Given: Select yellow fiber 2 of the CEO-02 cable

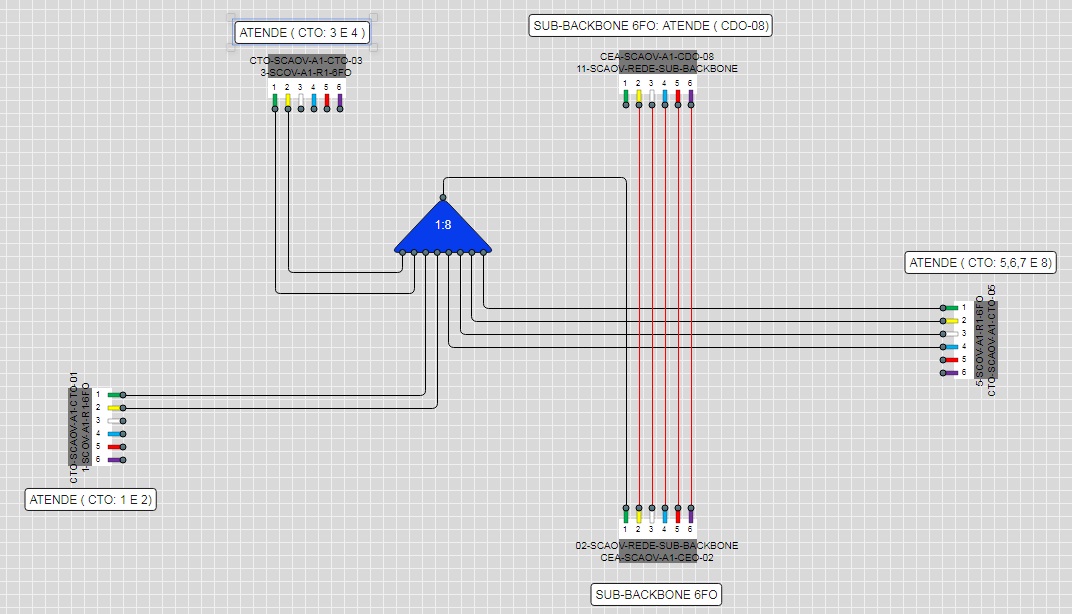Looking at the screenshot, I should pos(639,517).
